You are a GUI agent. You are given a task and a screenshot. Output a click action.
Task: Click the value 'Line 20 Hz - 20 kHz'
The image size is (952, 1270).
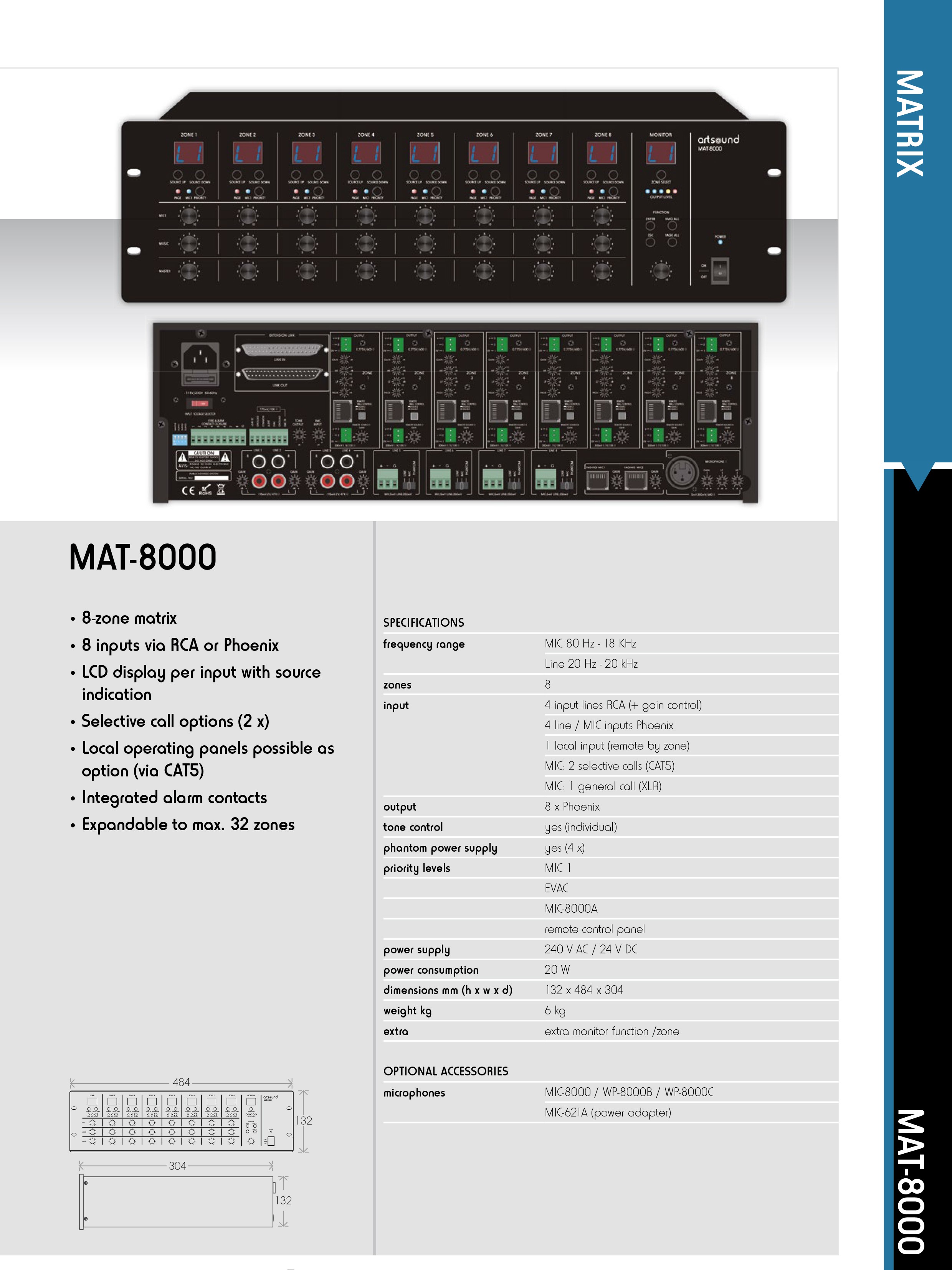pyautogui.click(x=591, y=664)
